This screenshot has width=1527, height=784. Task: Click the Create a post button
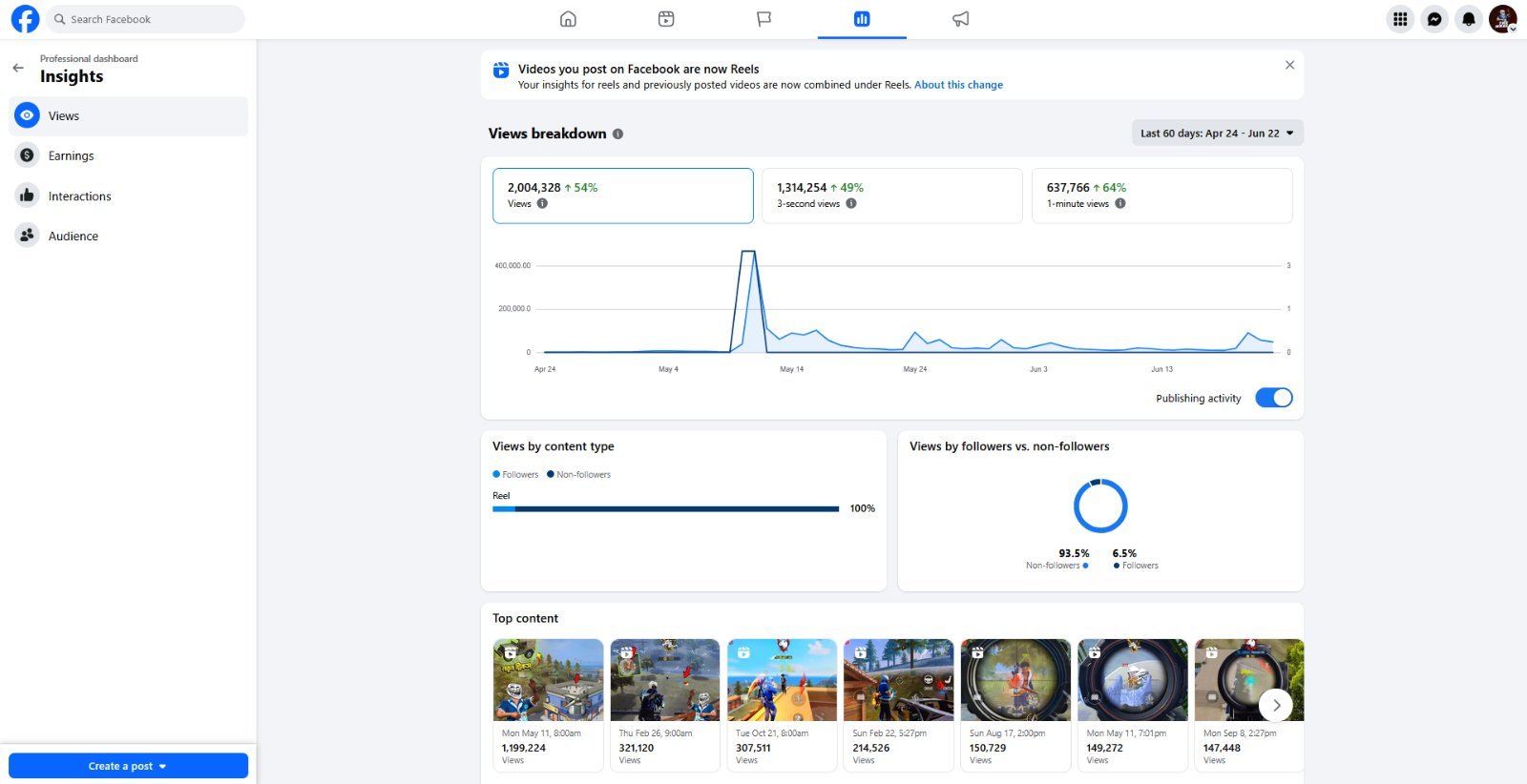point(128,766)
